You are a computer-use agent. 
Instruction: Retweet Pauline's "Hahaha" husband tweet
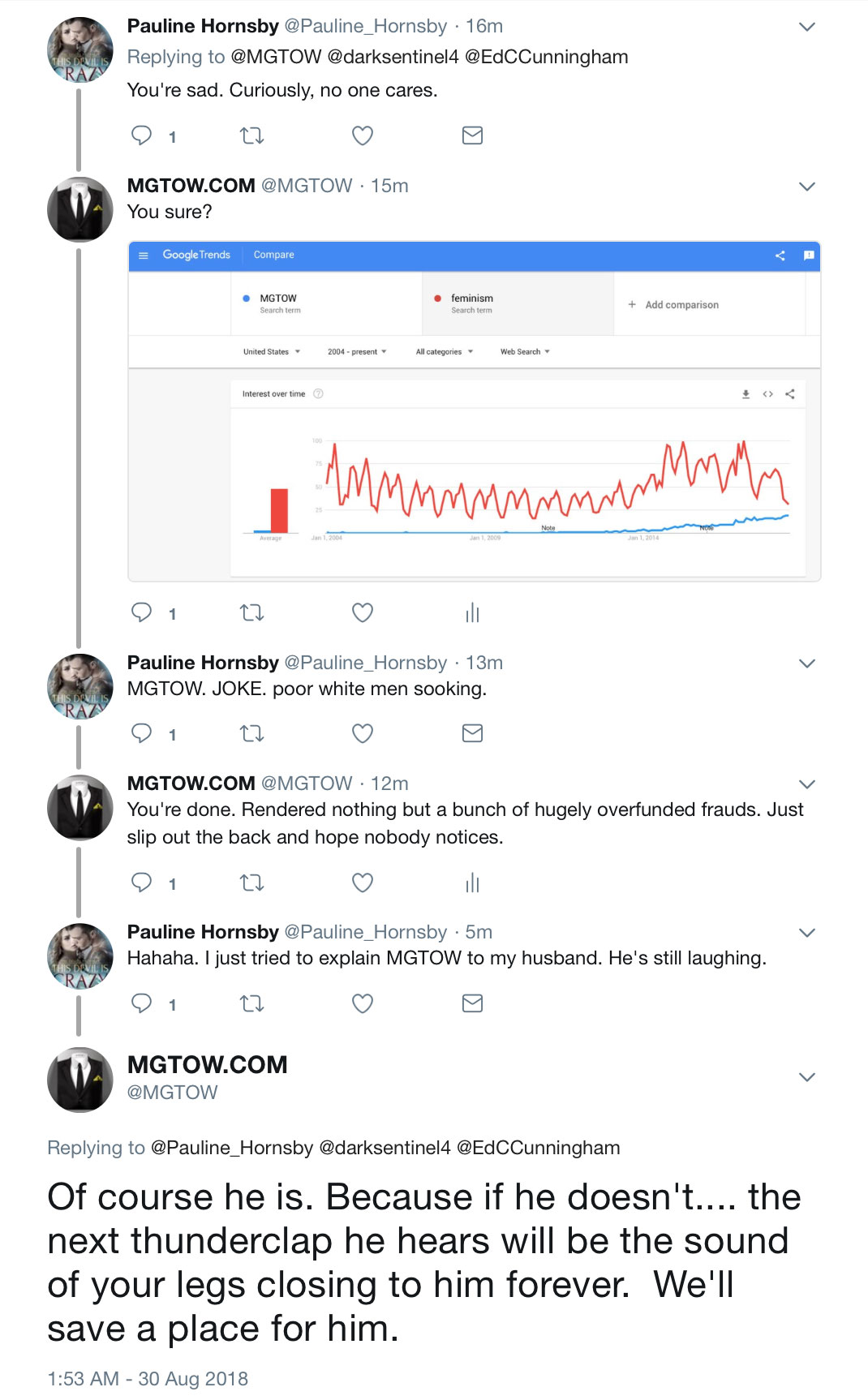252,1004
